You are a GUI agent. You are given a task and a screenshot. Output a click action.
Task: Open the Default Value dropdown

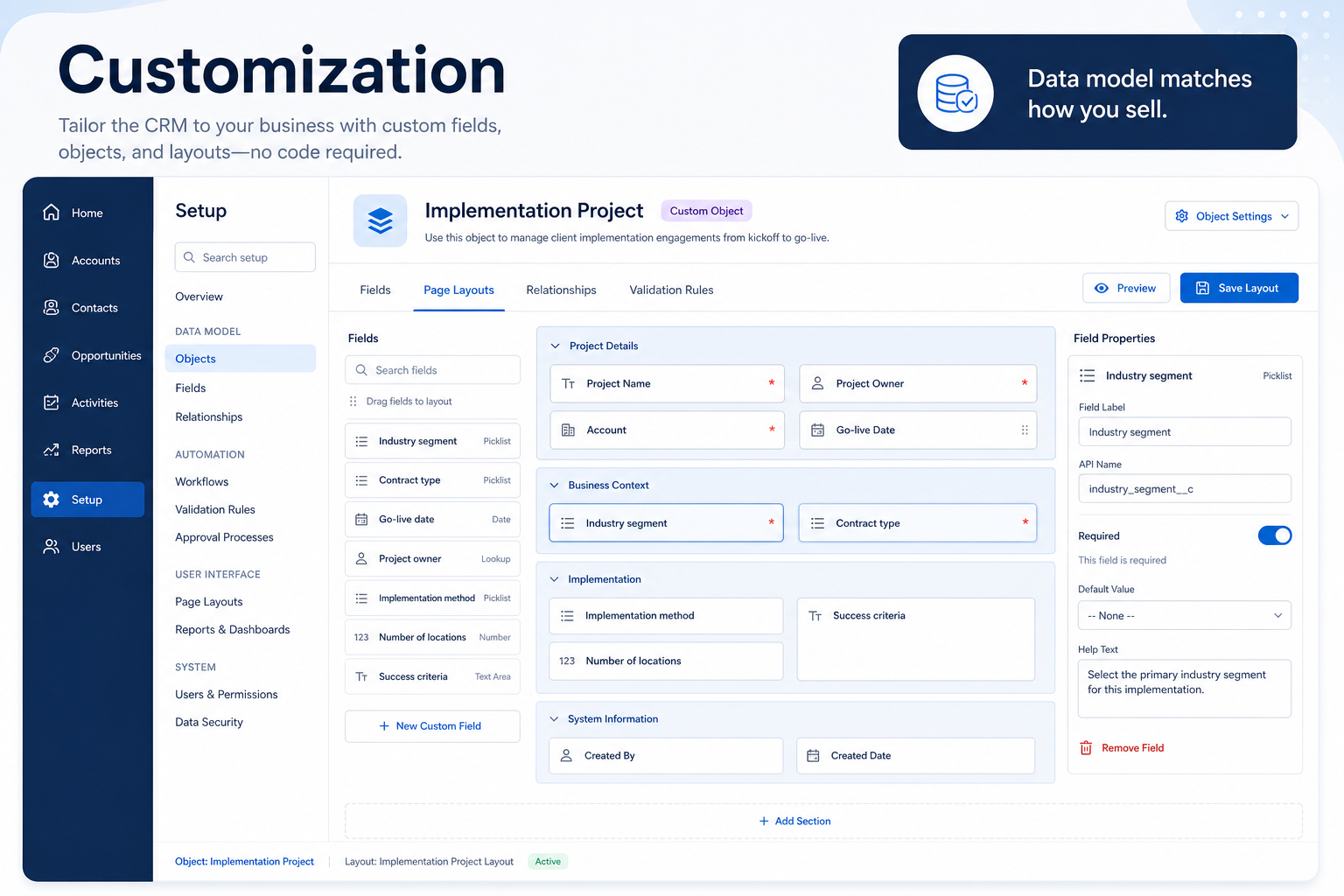[1185, 615]
